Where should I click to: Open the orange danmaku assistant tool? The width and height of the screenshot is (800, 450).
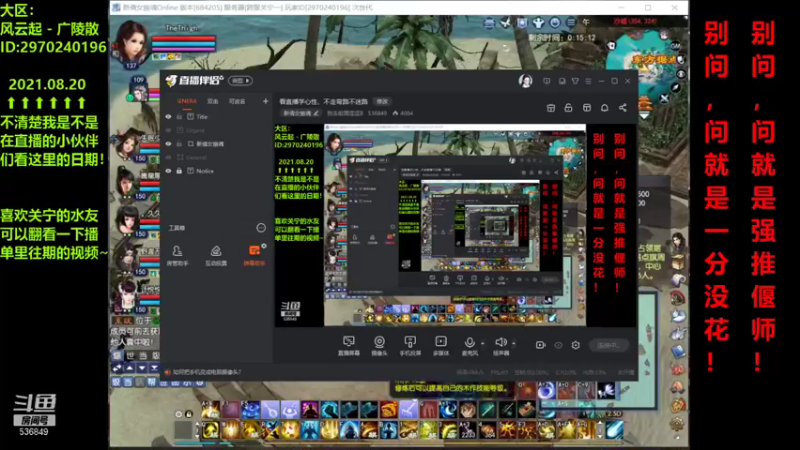click(x=254, y=256)
